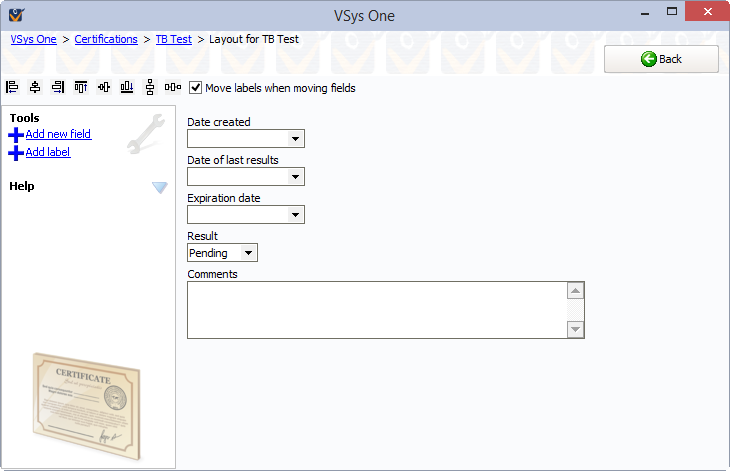Click the align top edges icon
This screenshot has width=730, height=471.
coord(80,88)
